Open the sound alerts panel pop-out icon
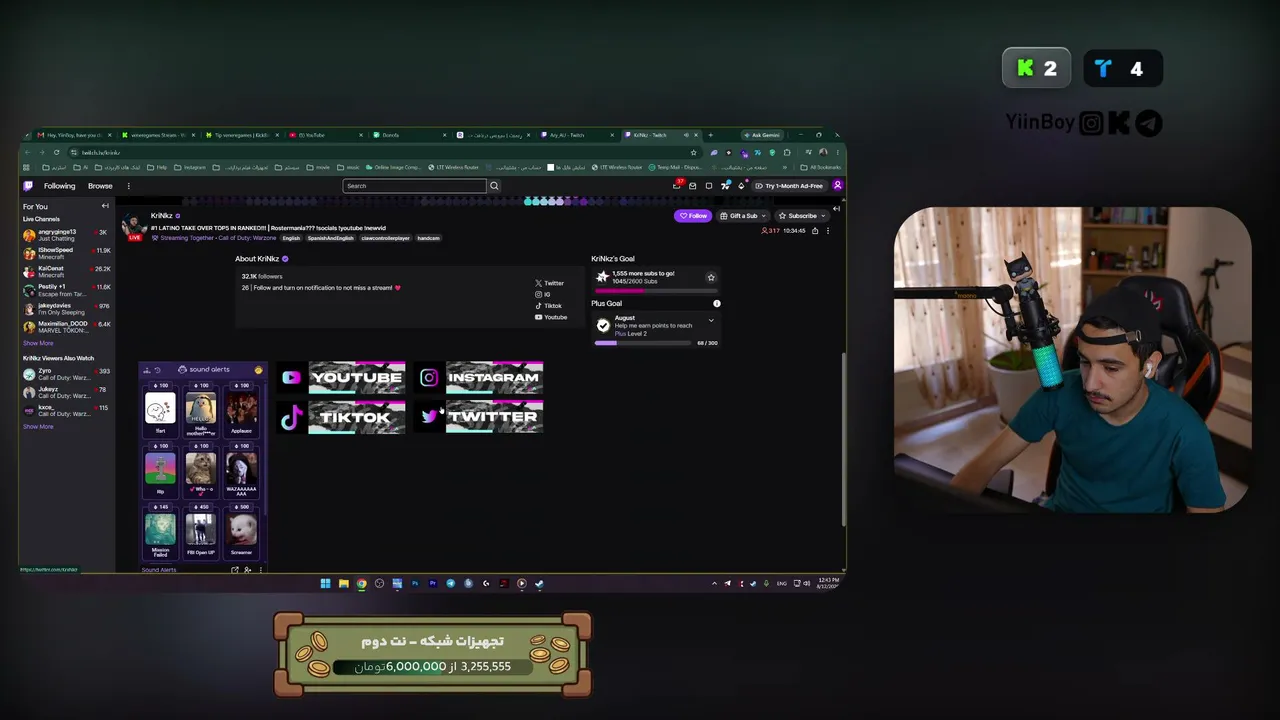Image resolution: width=1280 pixels, height=720 pixels. point(234,570)
